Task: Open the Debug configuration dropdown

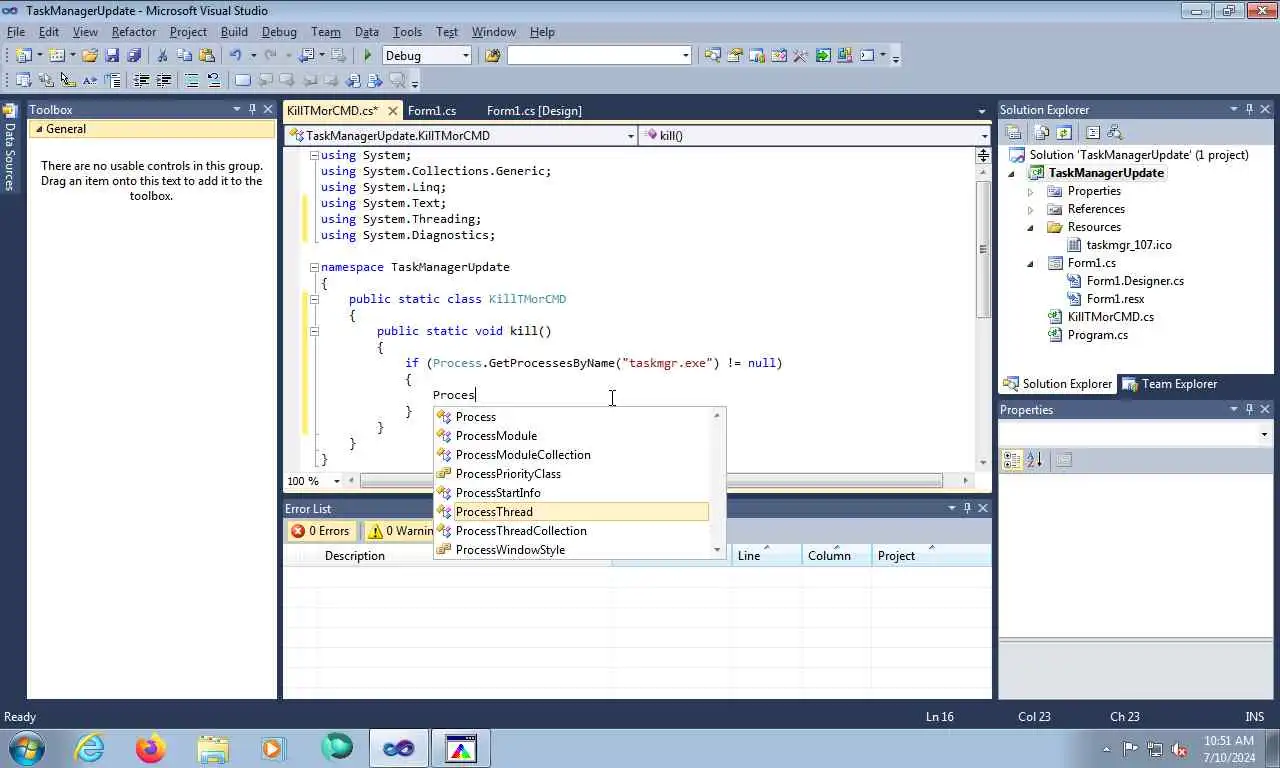Action: (x=466, y=56)
